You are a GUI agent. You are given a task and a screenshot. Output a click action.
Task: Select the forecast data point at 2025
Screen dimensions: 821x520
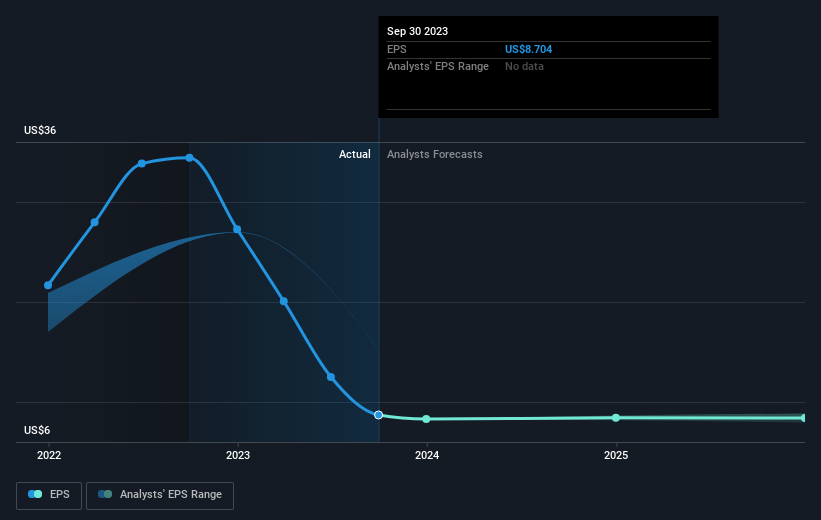coord(616,417)
